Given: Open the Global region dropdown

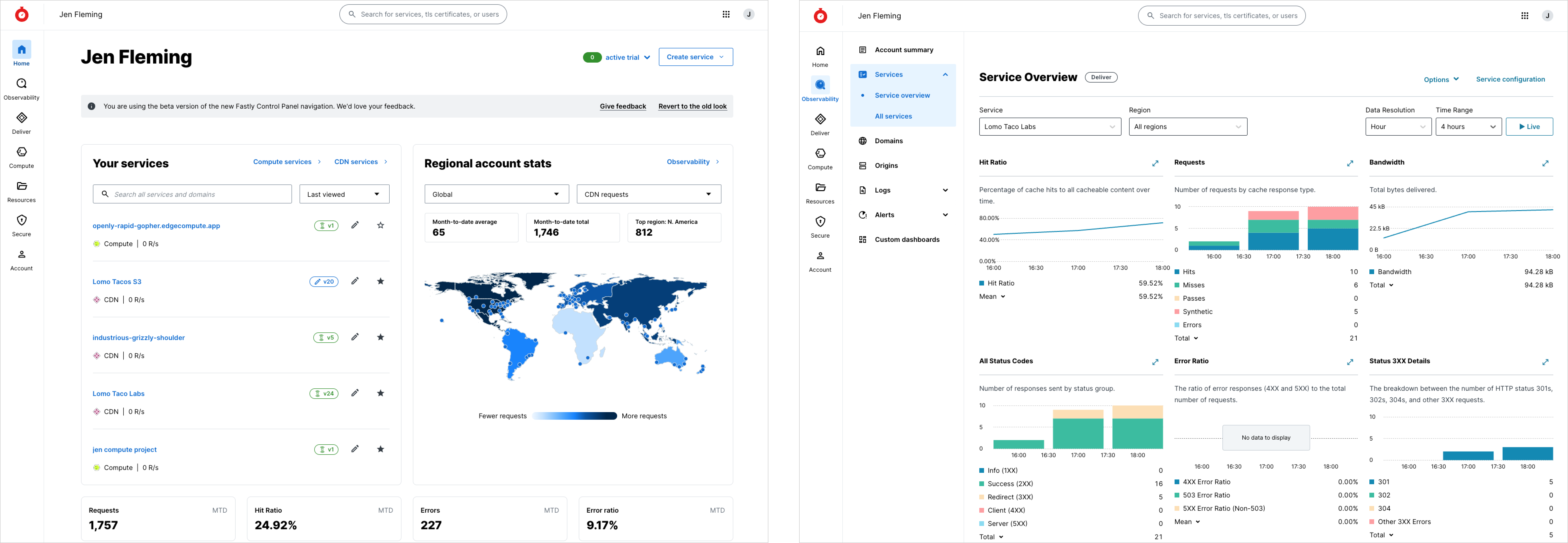Looking at the screenshot, I should [x=497, y=194].
